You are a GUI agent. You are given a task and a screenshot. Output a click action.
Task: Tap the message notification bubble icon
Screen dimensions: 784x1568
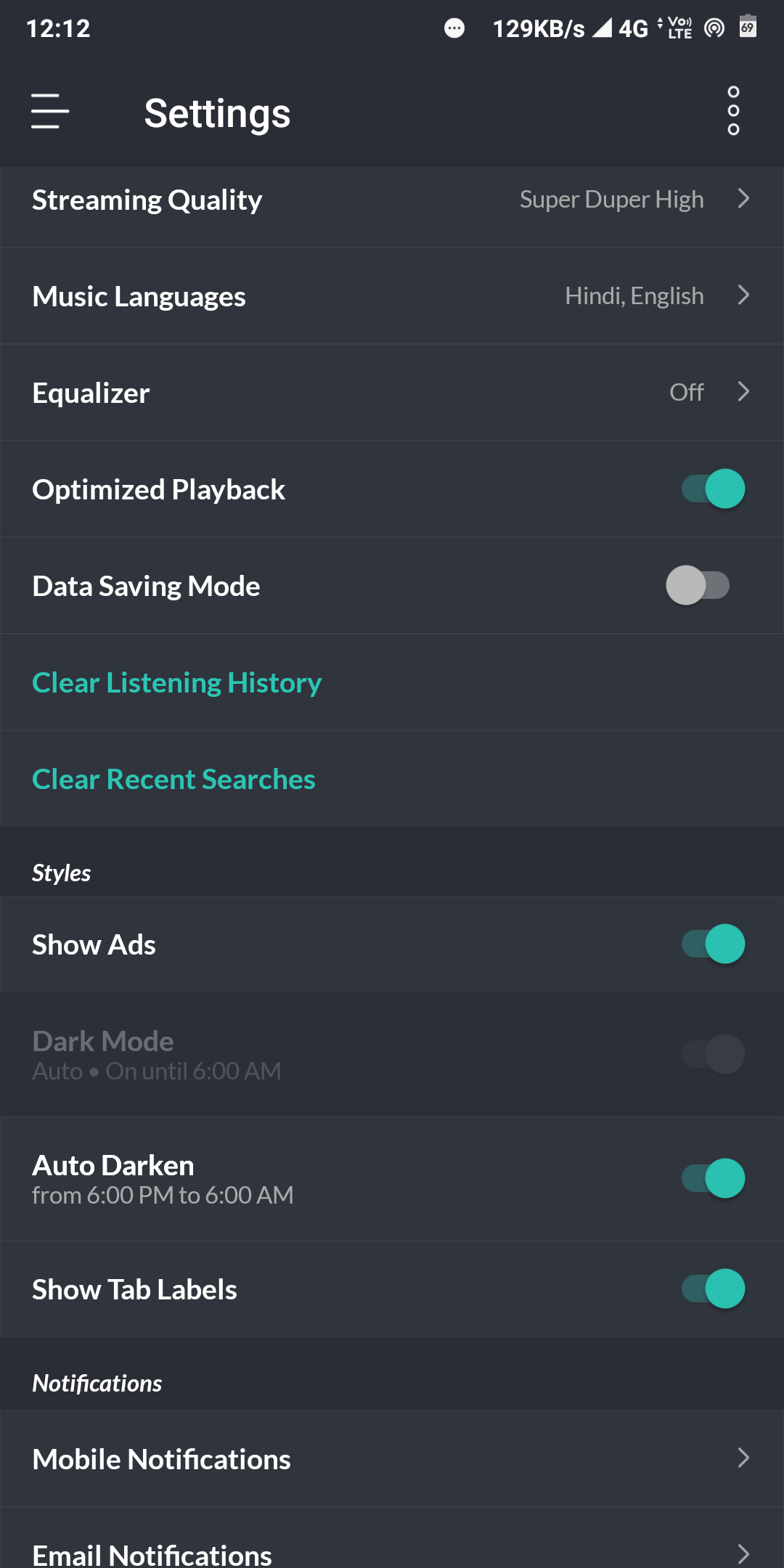pyautogui.click(x=454, y=28)
